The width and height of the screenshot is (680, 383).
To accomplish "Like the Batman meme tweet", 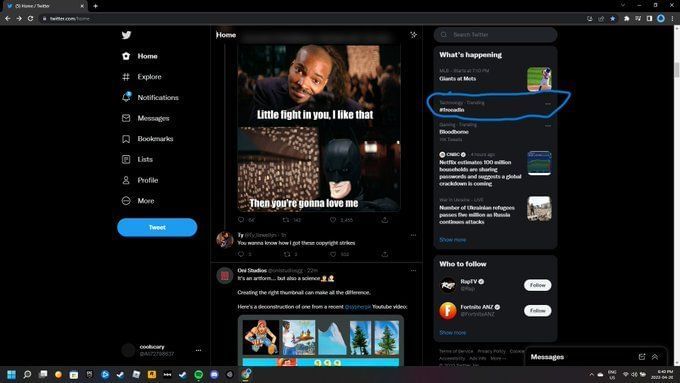I will [x=333, y=220].
